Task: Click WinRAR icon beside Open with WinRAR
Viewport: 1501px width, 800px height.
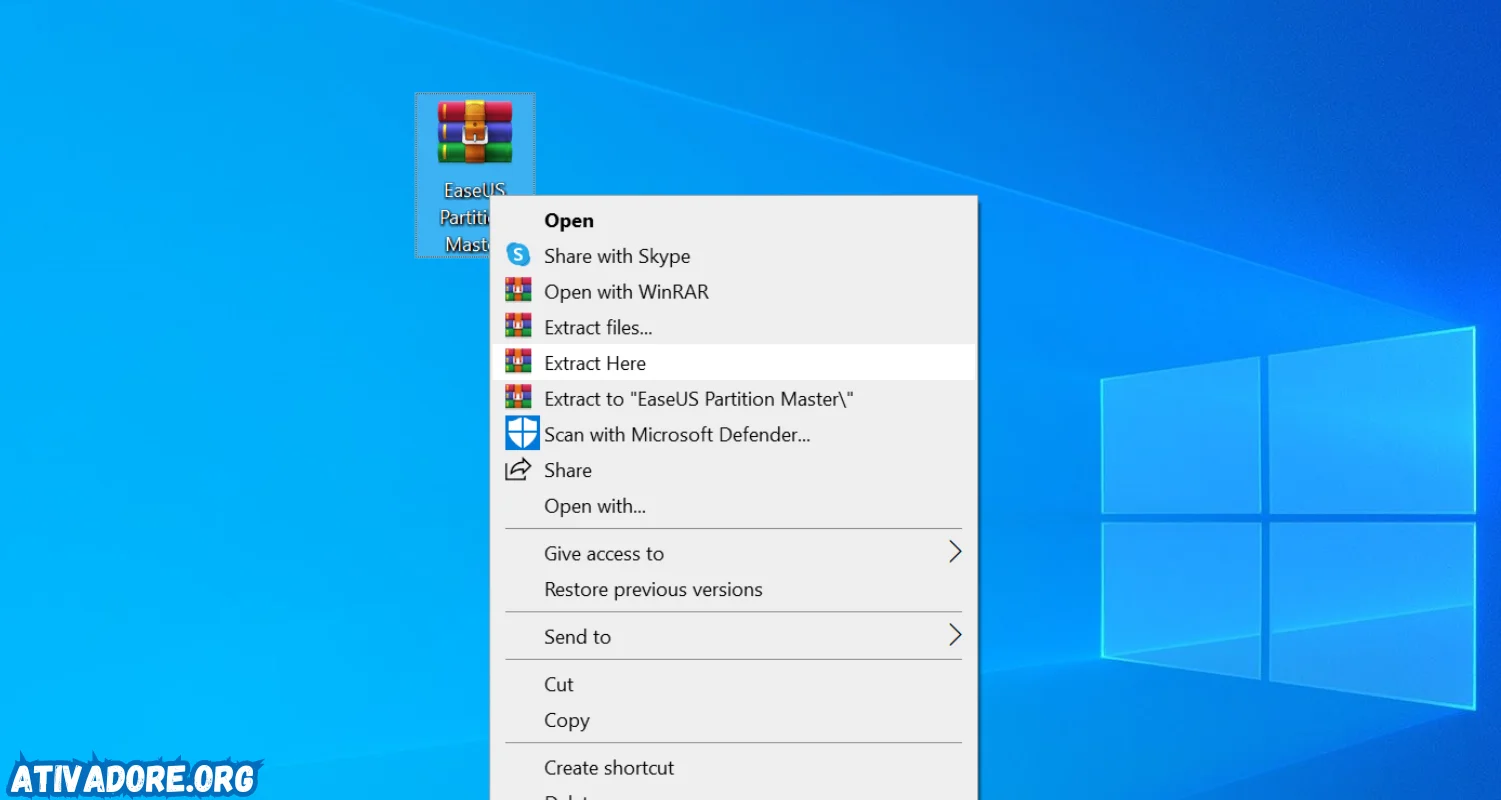Action: [x=518, y=291]
